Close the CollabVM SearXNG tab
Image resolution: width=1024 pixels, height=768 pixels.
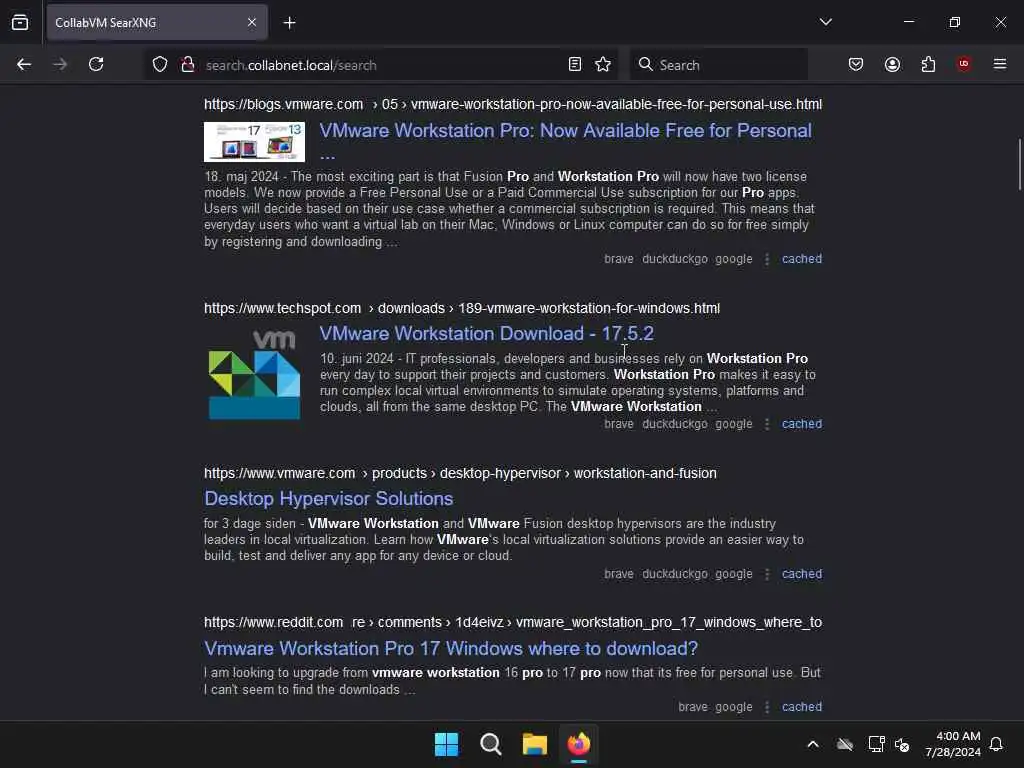click(252, 22)
